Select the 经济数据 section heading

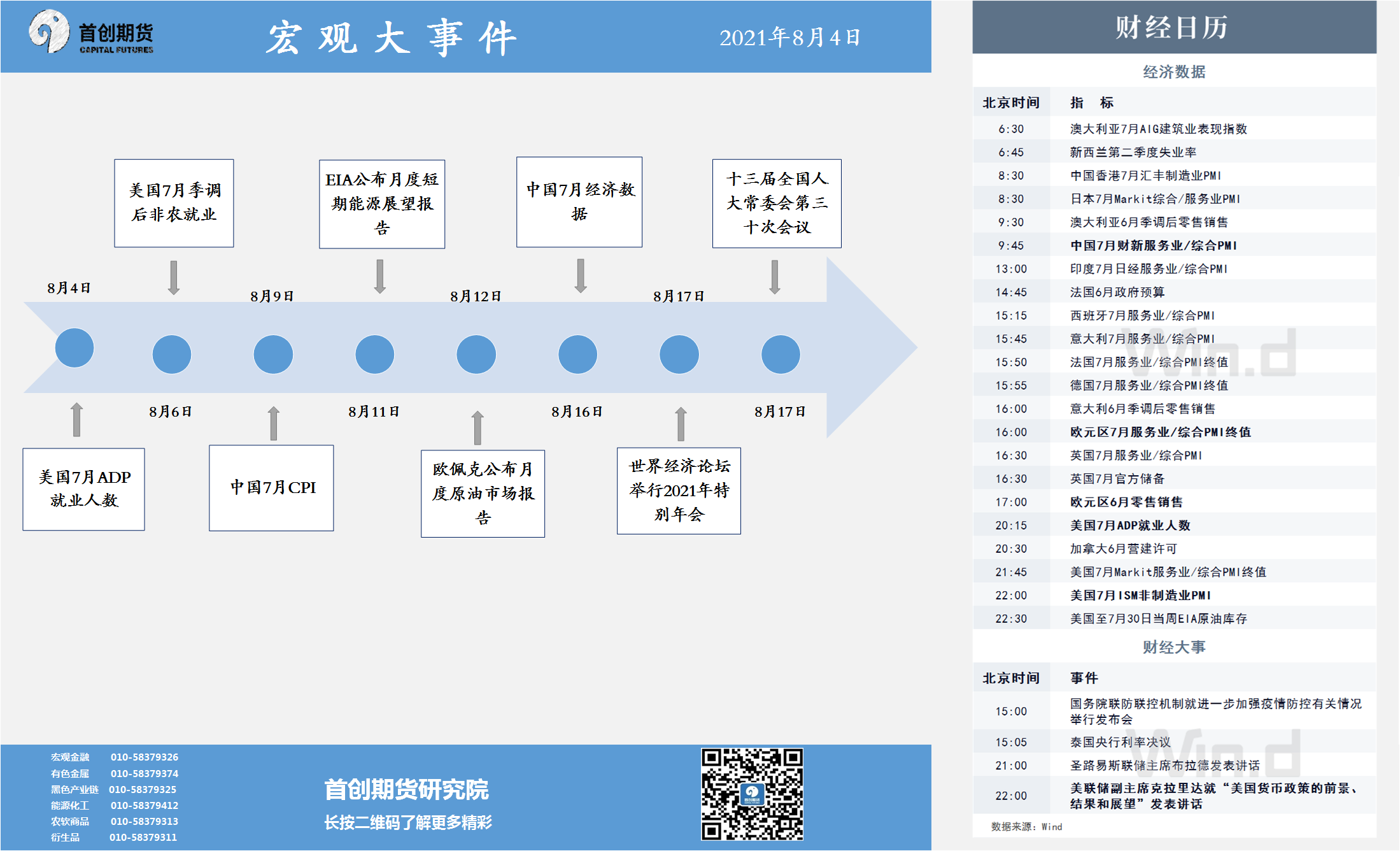(1173, 71)
